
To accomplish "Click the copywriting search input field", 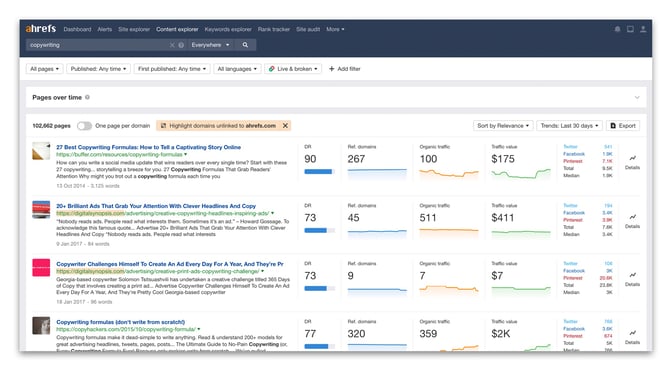I will (98, 45).
